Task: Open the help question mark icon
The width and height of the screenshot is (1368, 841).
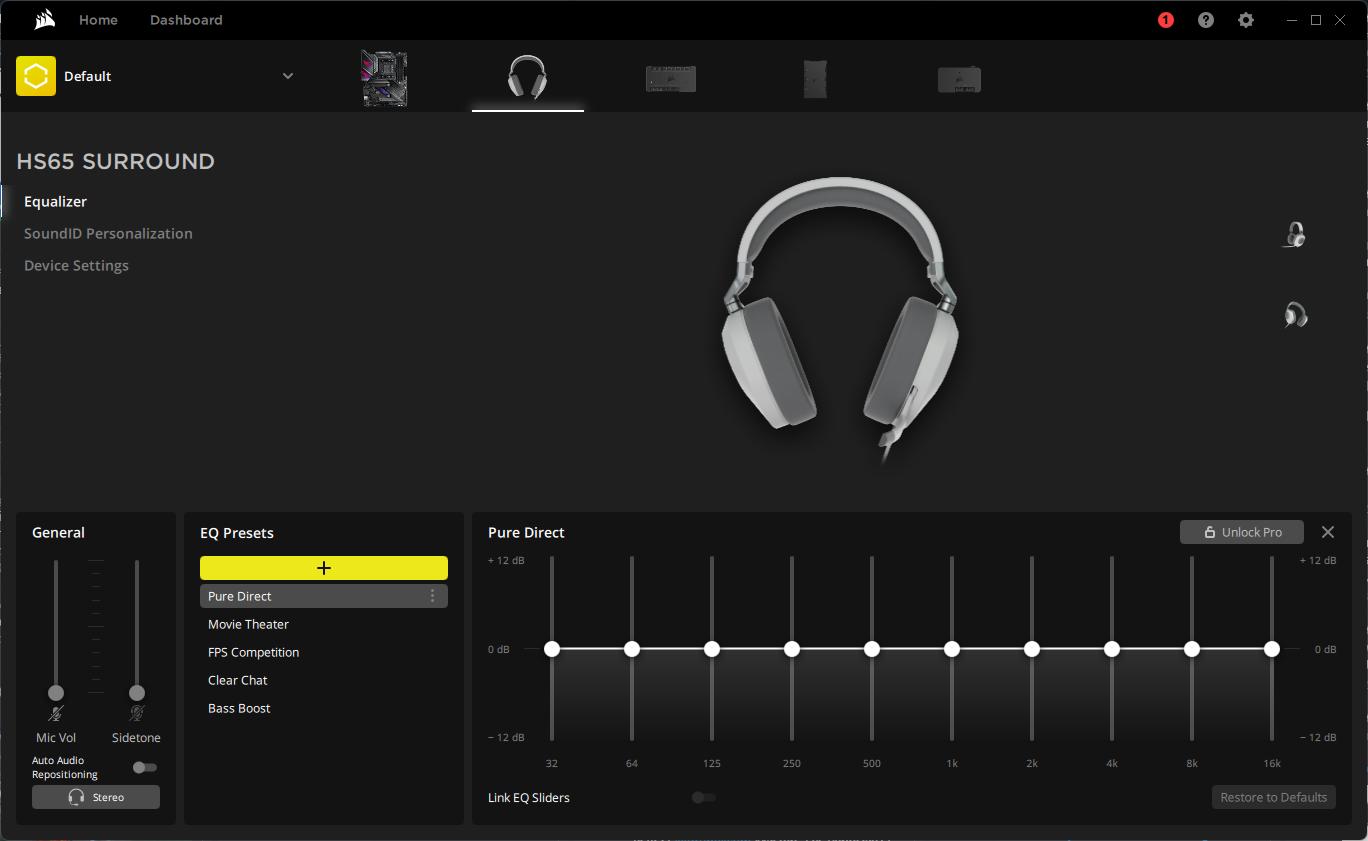Action: click(x=1206, y=20)
